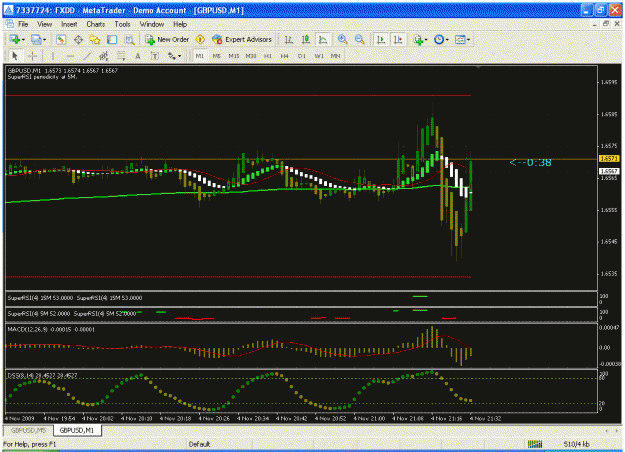Click the Profiles icon in toolbar
625x452 pixels.
click(x=36, y=39)
